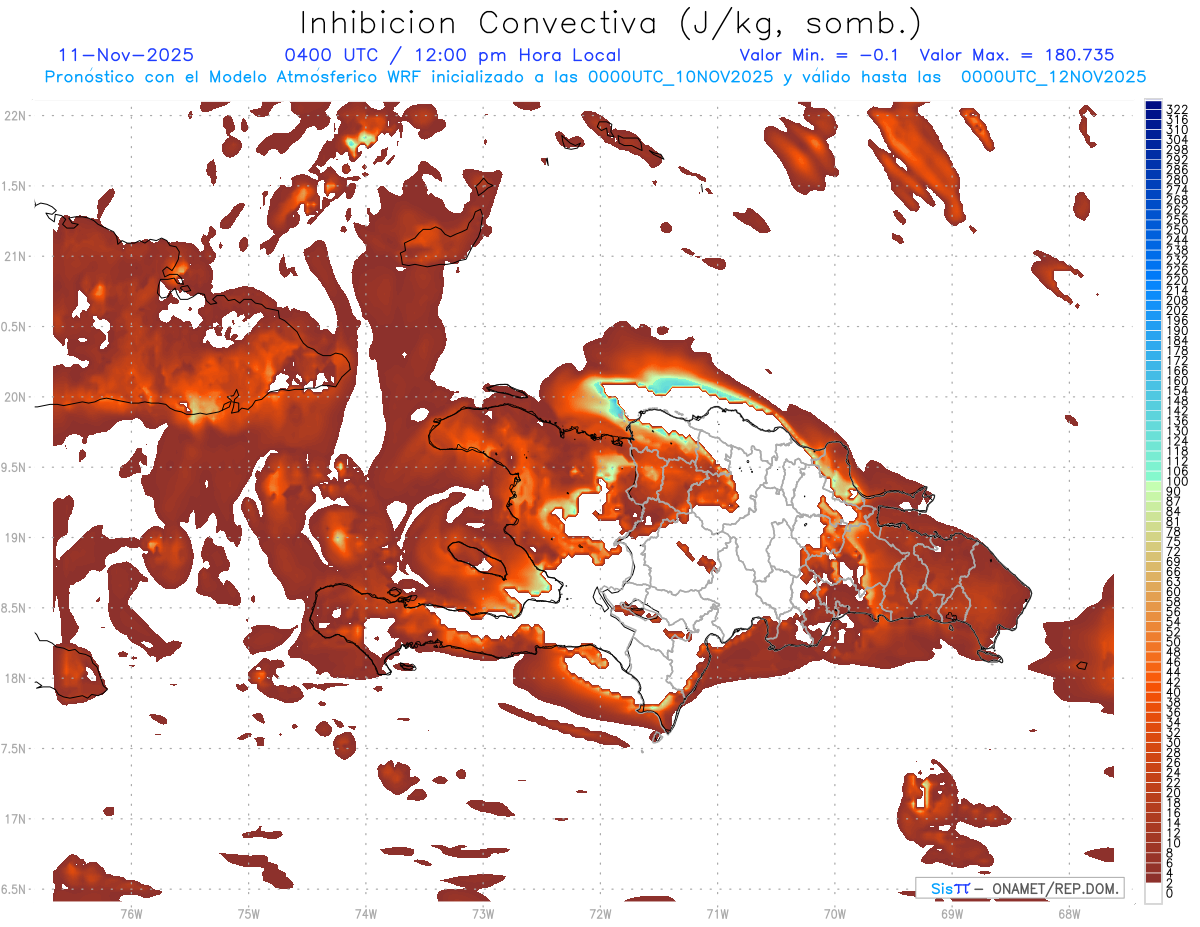Screen dimensions: 1200x927
Task: Select the date "11-Nov-2025"
Action: (x=126, y=55)
